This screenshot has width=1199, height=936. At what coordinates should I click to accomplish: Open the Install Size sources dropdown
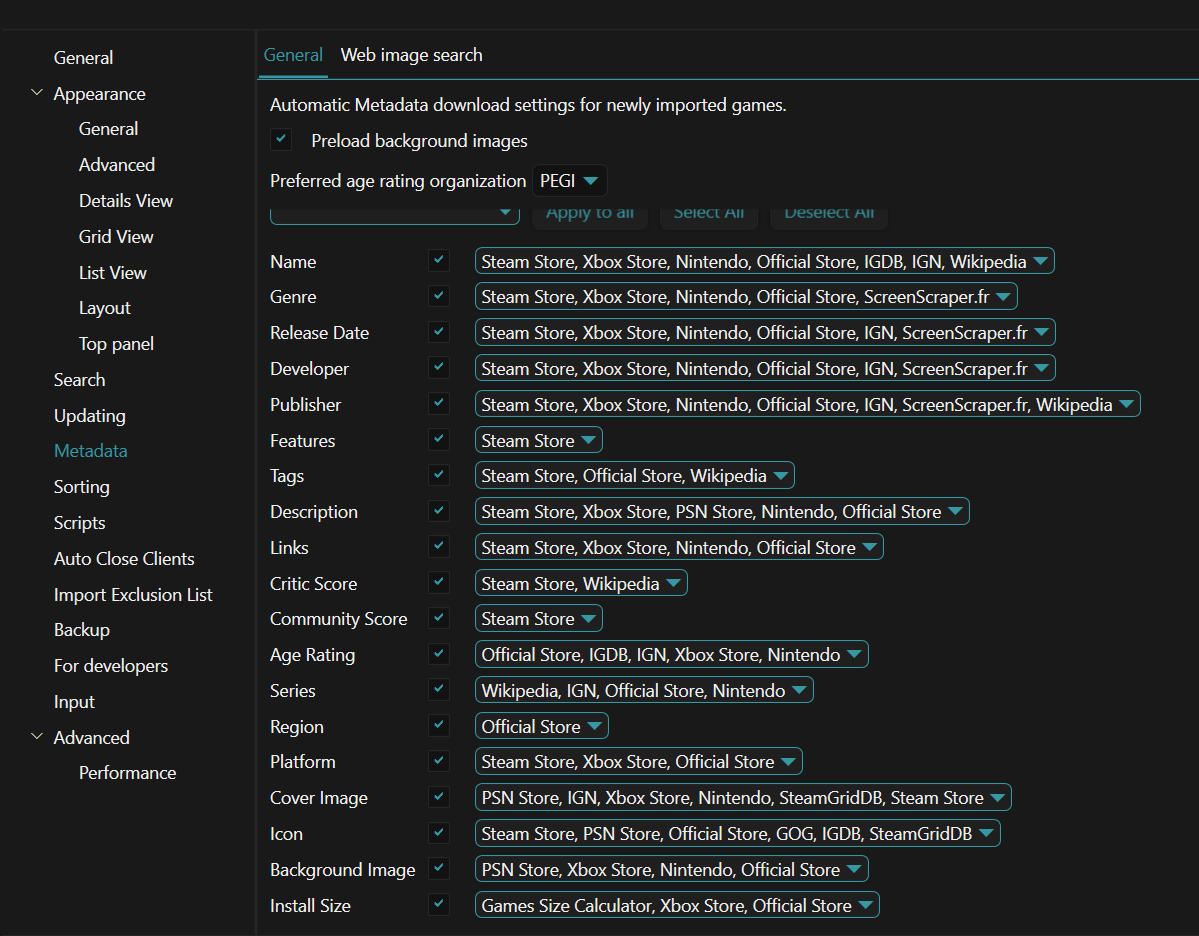(677, 905)
